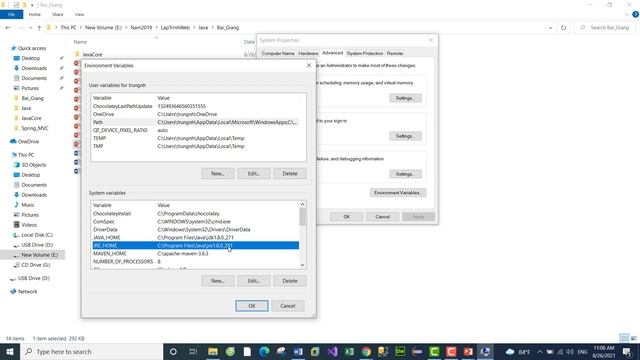Click Delete under System variables
The height and width of the screenshot is (360, 640).
pos(290,281)
